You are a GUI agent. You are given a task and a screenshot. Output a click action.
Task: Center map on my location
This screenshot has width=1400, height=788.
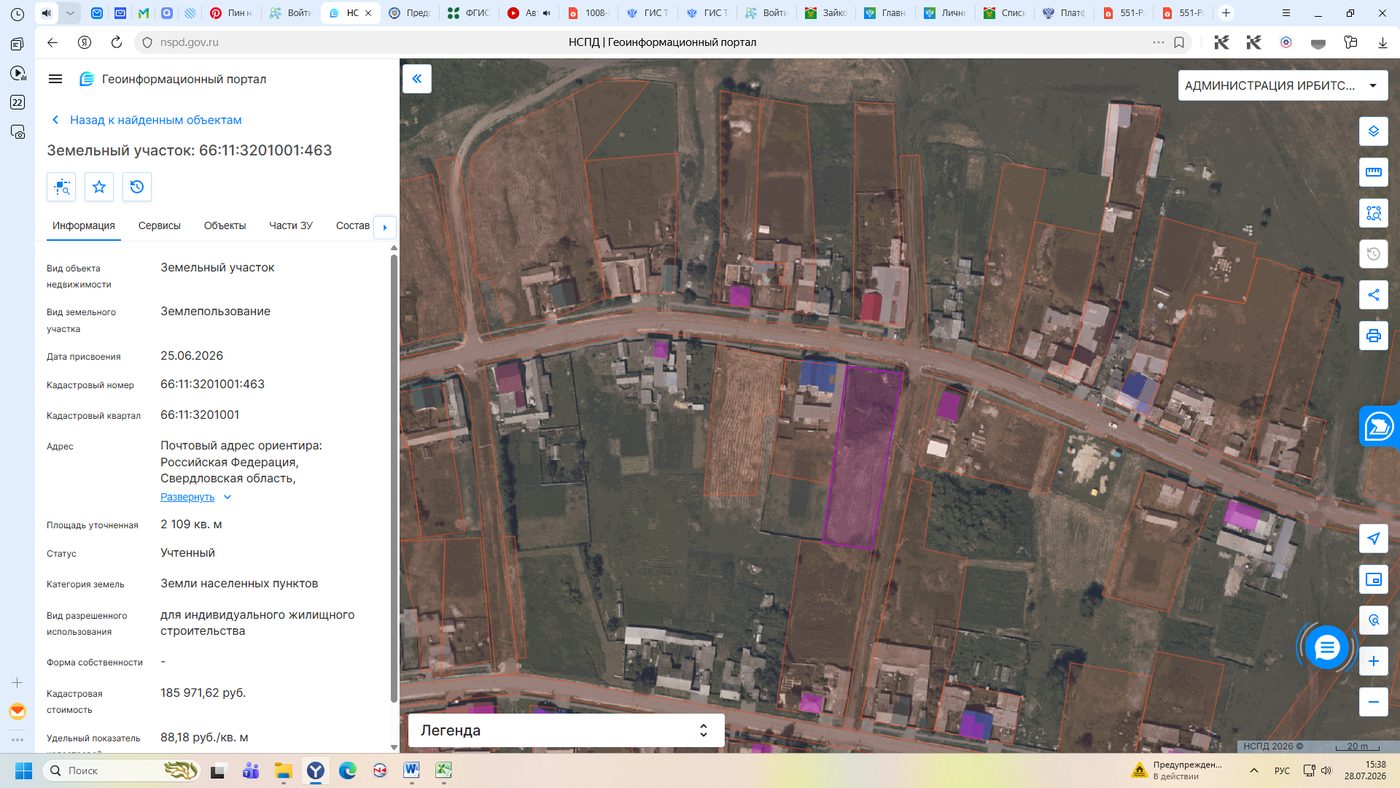tap(1374, 539)
